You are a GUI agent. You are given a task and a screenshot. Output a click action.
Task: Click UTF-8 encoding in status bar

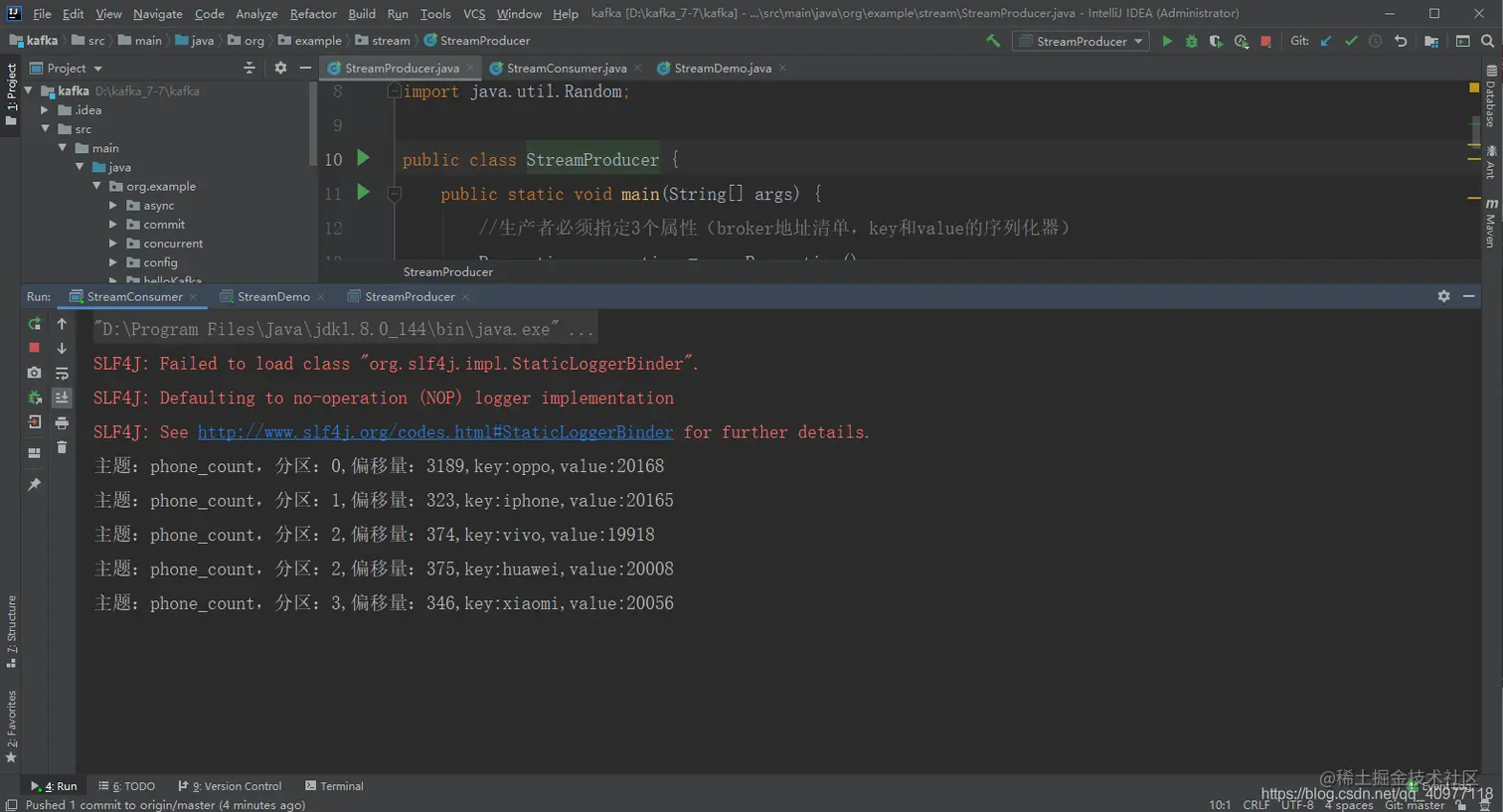coord(1296,805)
